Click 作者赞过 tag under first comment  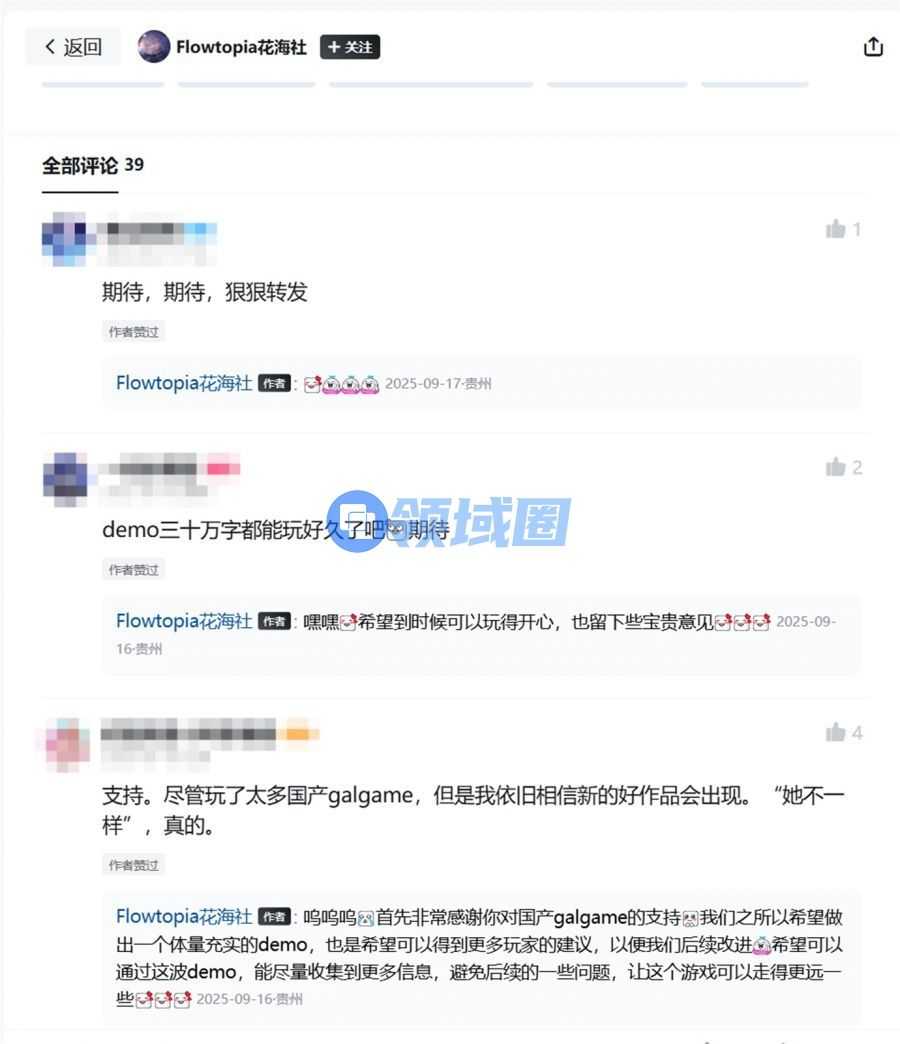coord(134,332)
